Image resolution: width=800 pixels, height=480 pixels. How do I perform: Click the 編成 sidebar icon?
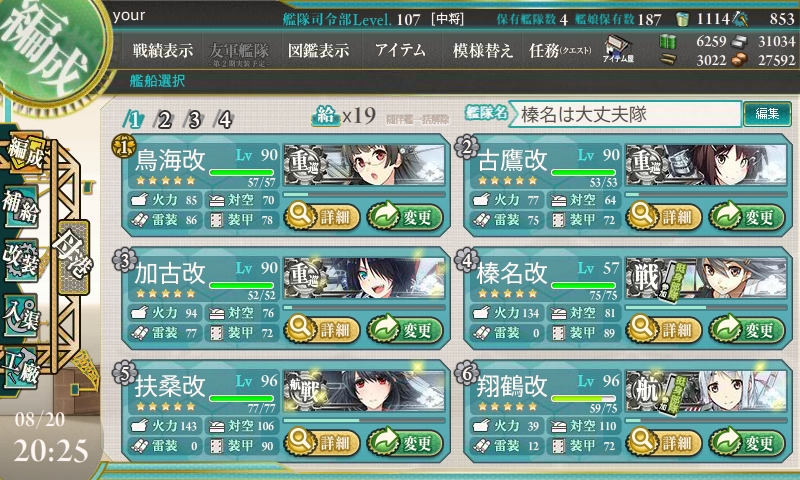pyautogui.click(x=24, y=153)
